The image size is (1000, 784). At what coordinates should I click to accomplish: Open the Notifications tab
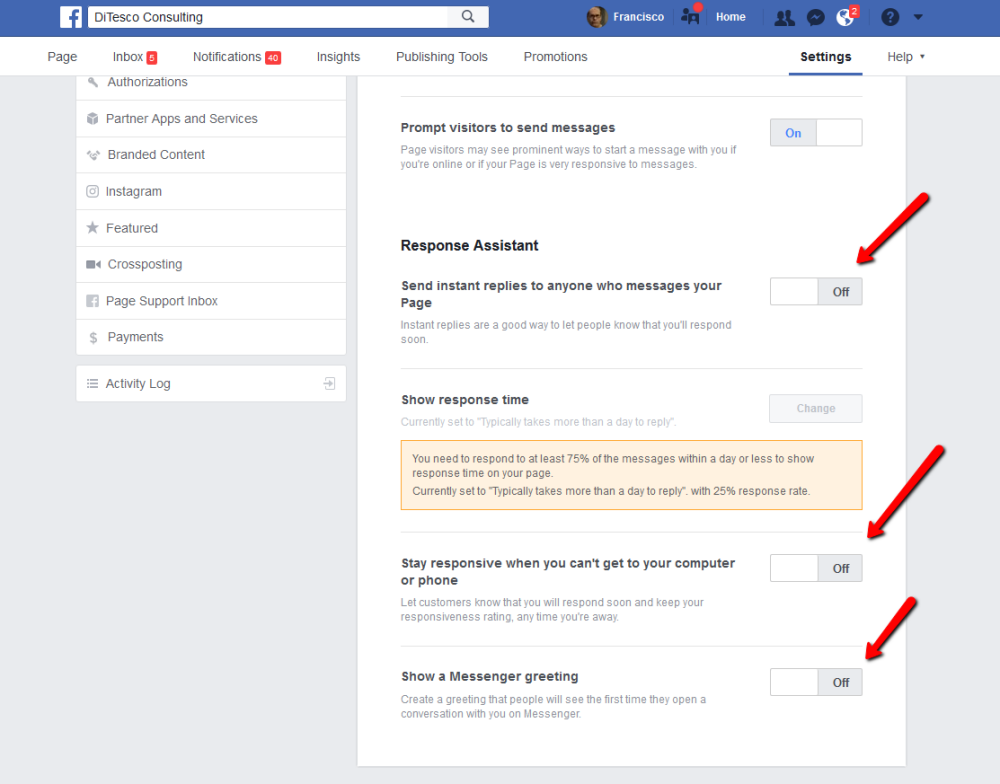click(237, 57)
